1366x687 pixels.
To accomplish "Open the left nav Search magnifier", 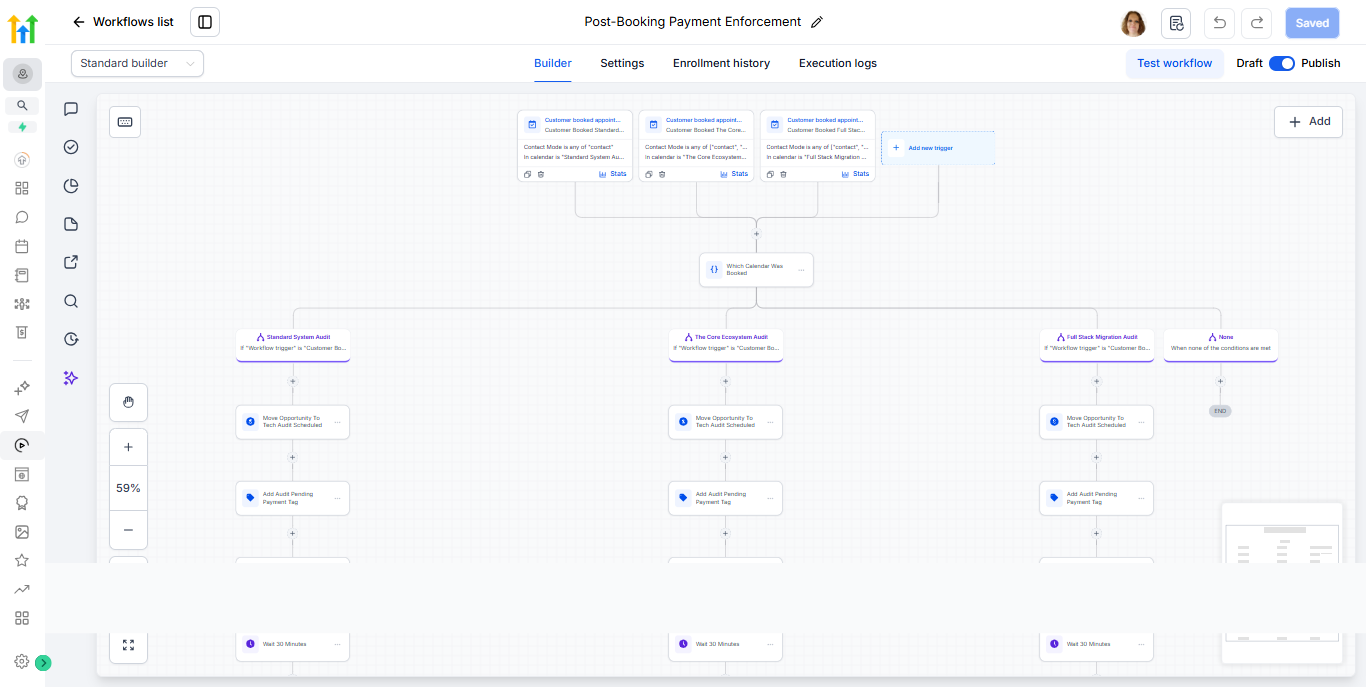I will coord(22,105).
